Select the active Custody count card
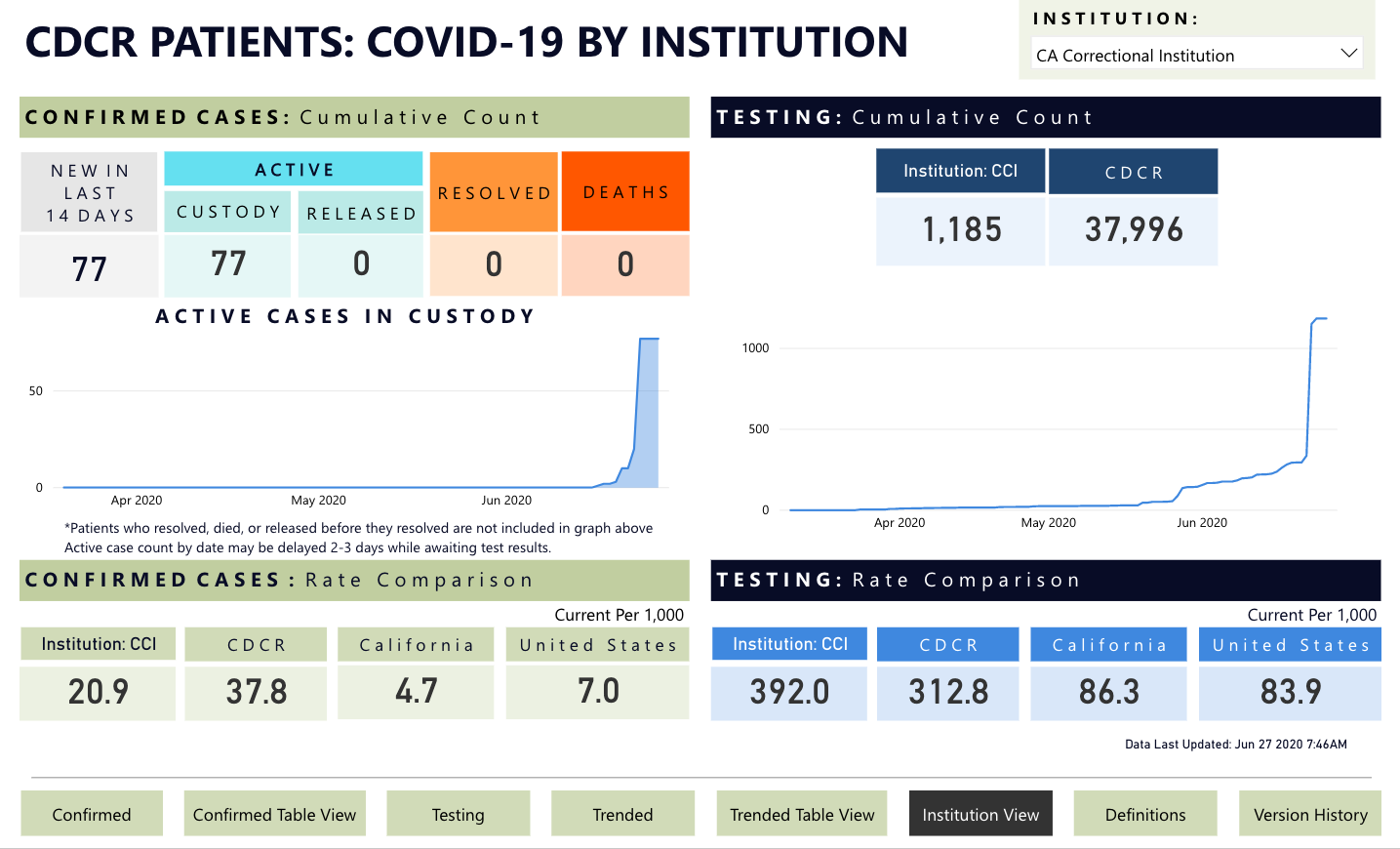This screenshot has width=1400, height=849. tap(228, 264)
